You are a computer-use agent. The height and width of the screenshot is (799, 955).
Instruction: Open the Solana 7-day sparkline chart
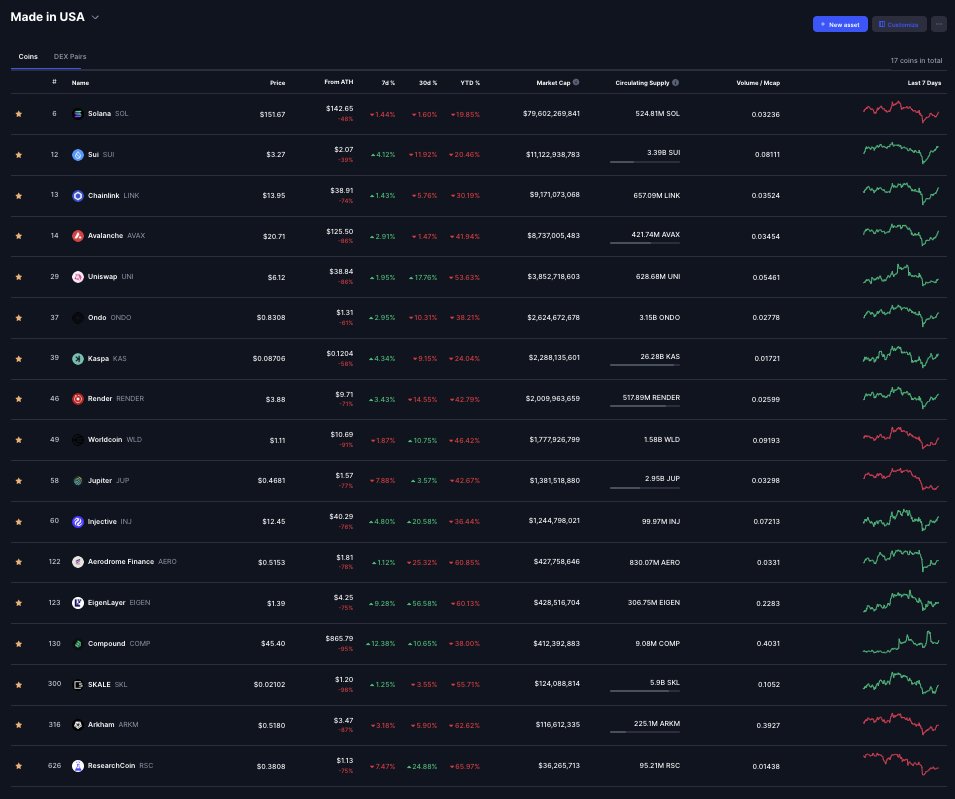(901, 112)
